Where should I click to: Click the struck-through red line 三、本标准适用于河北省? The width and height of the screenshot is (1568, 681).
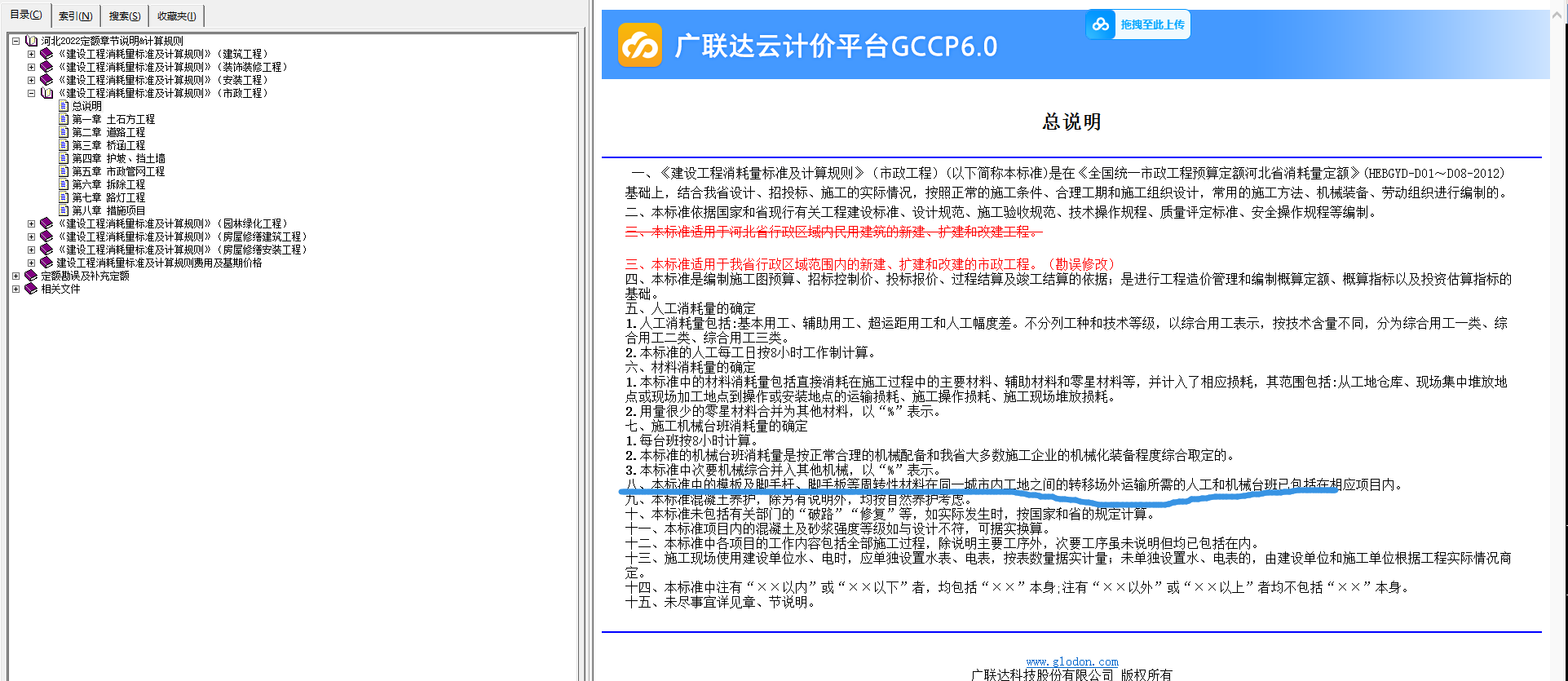(x=833, y=232)
